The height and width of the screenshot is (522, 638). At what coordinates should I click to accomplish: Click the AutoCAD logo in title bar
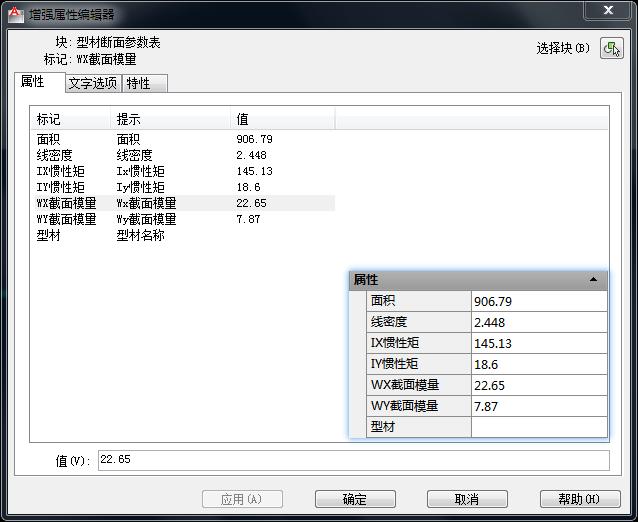tap(15, 14)
